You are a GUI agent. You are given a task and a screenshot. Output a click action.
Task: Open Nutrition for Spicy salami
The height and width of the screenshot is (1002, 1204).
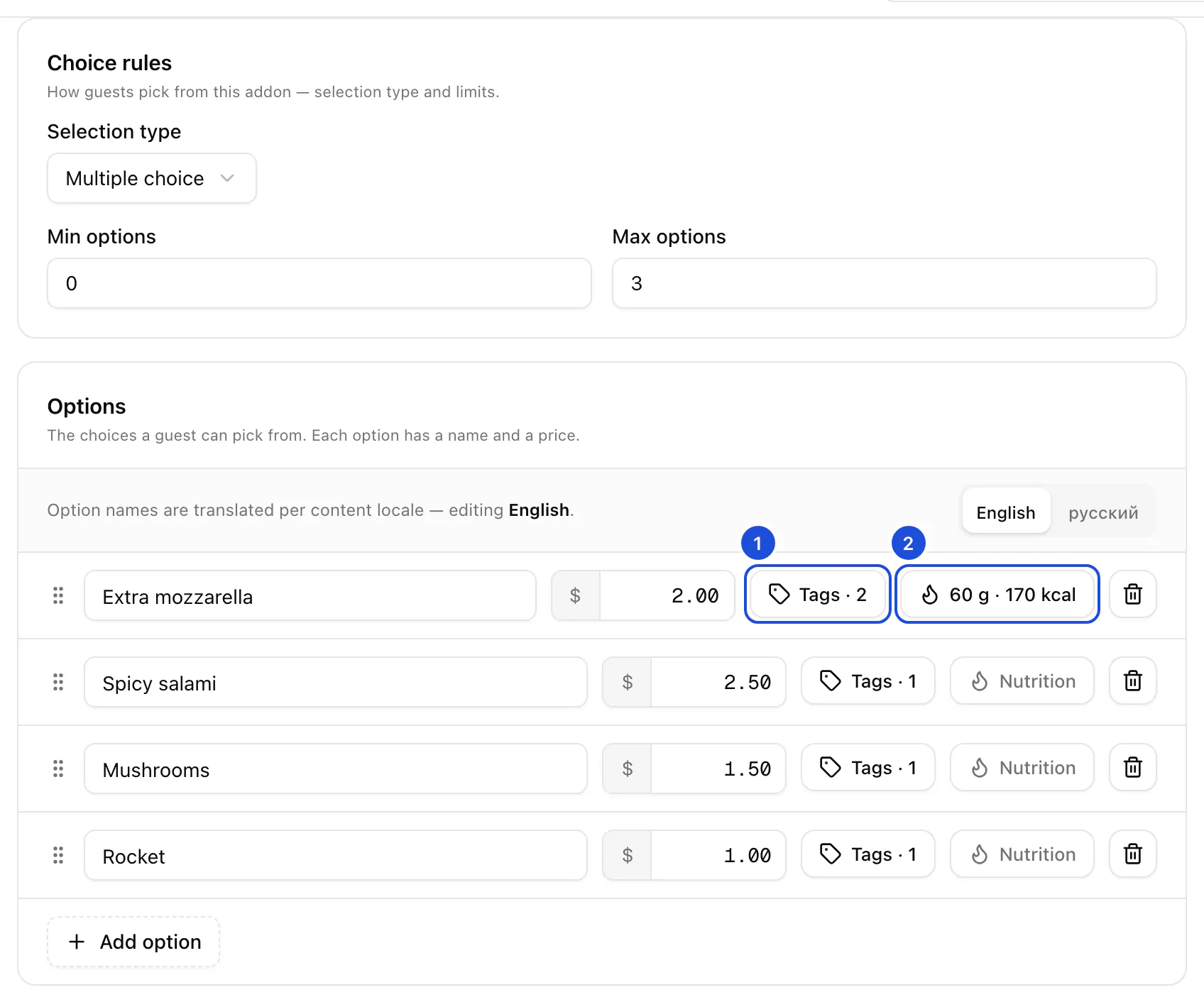[x=1022, y=681]
